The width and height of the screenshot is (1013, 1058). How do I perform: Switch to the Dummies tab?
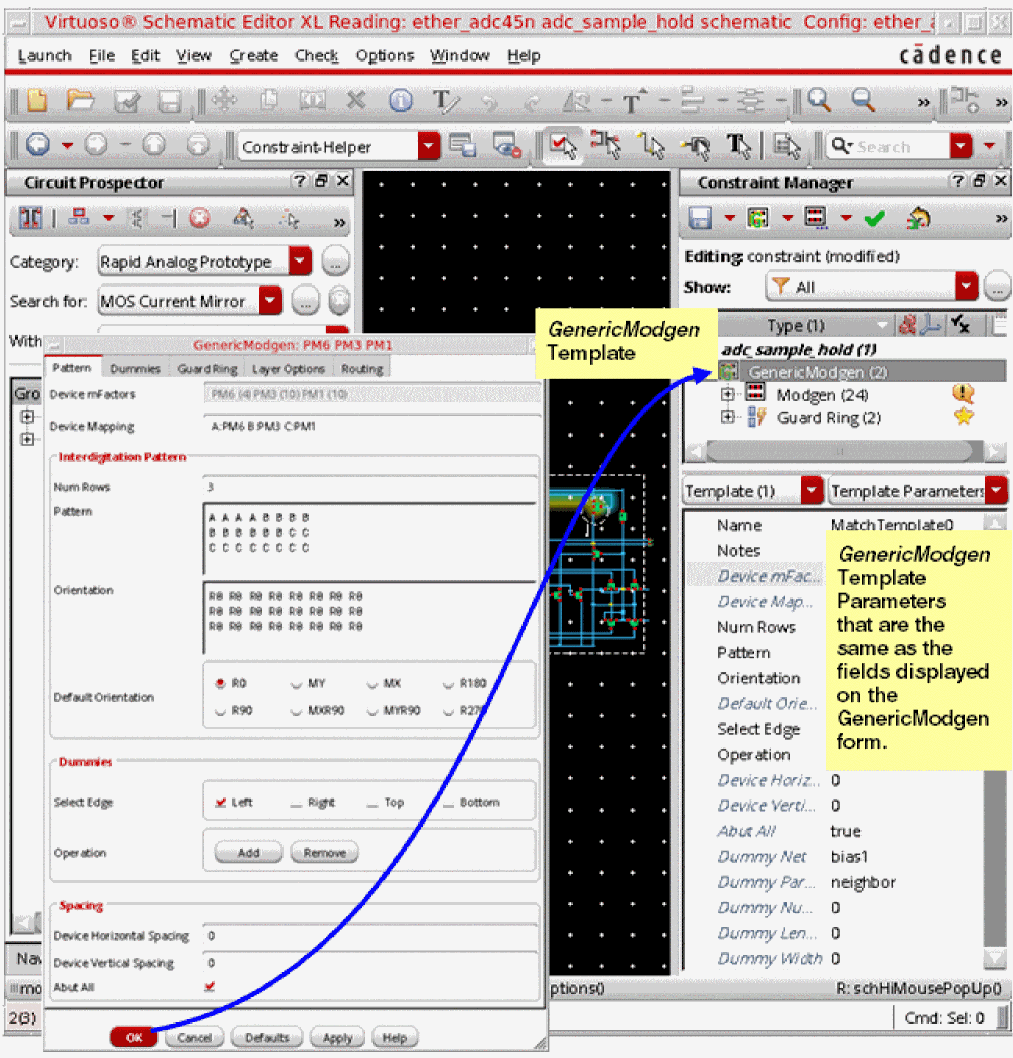(x=136, y=368)
